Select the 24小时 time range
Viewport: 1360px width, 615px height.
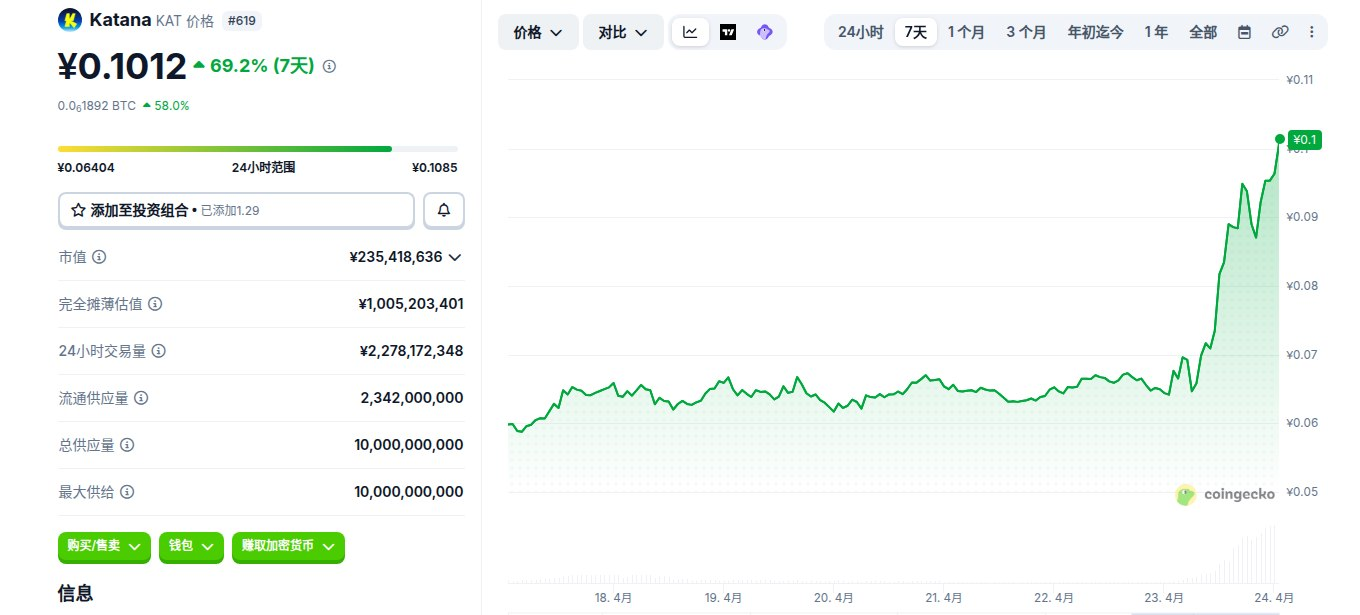click(x=860, y=32)
